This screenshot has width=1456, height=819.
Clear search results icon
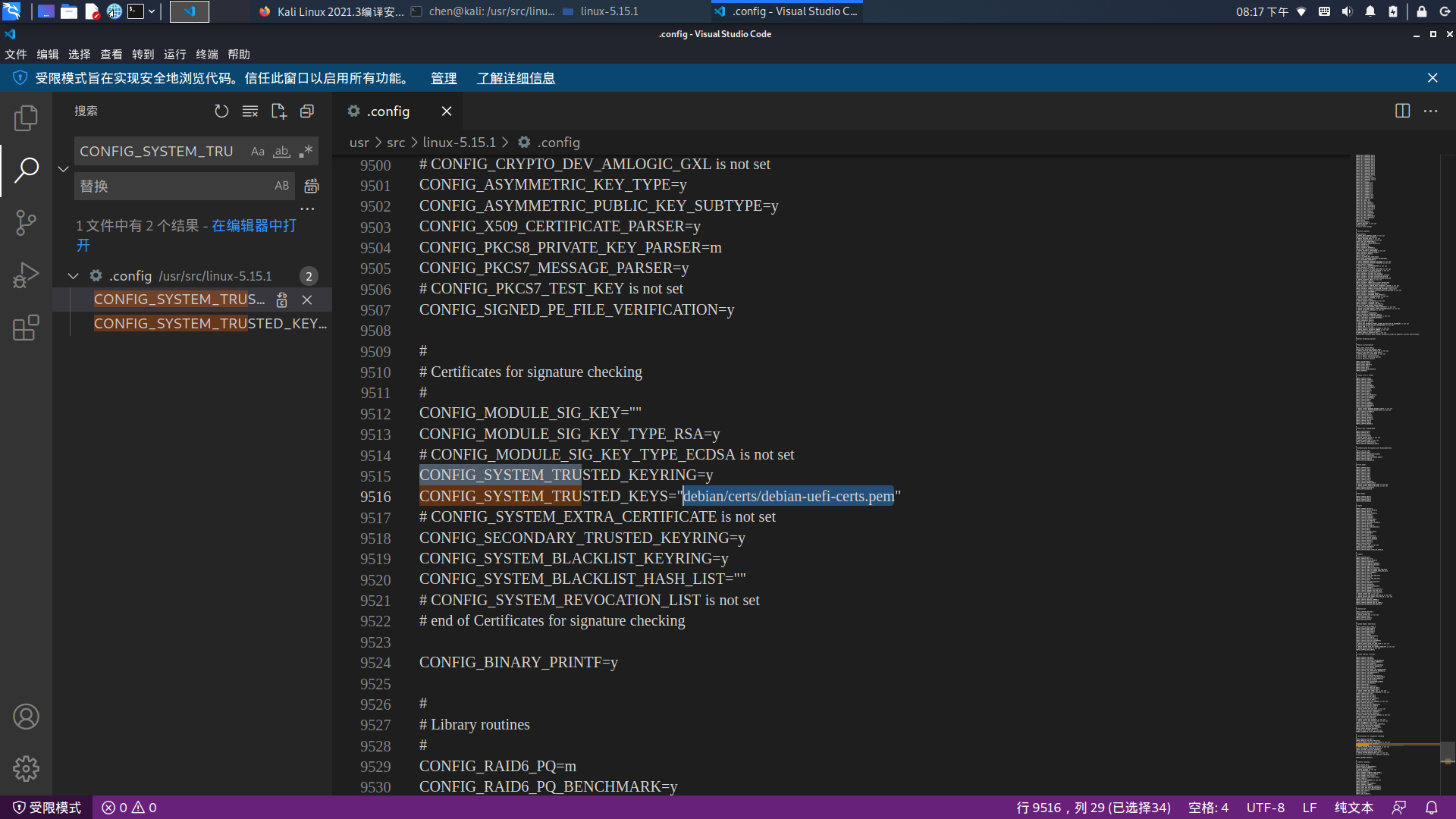click(250, 111)
